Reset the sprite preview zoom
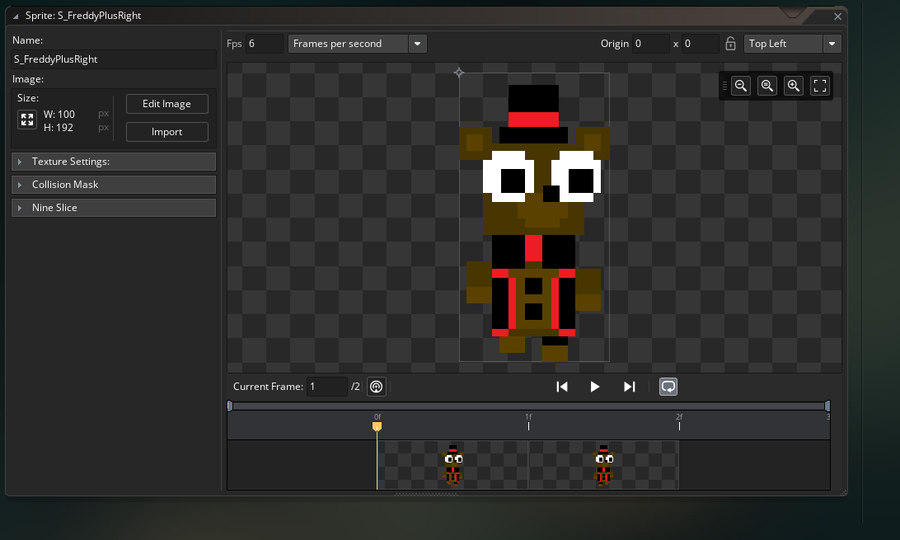This screenshot has width=900, height=540. tap(767, 86)
